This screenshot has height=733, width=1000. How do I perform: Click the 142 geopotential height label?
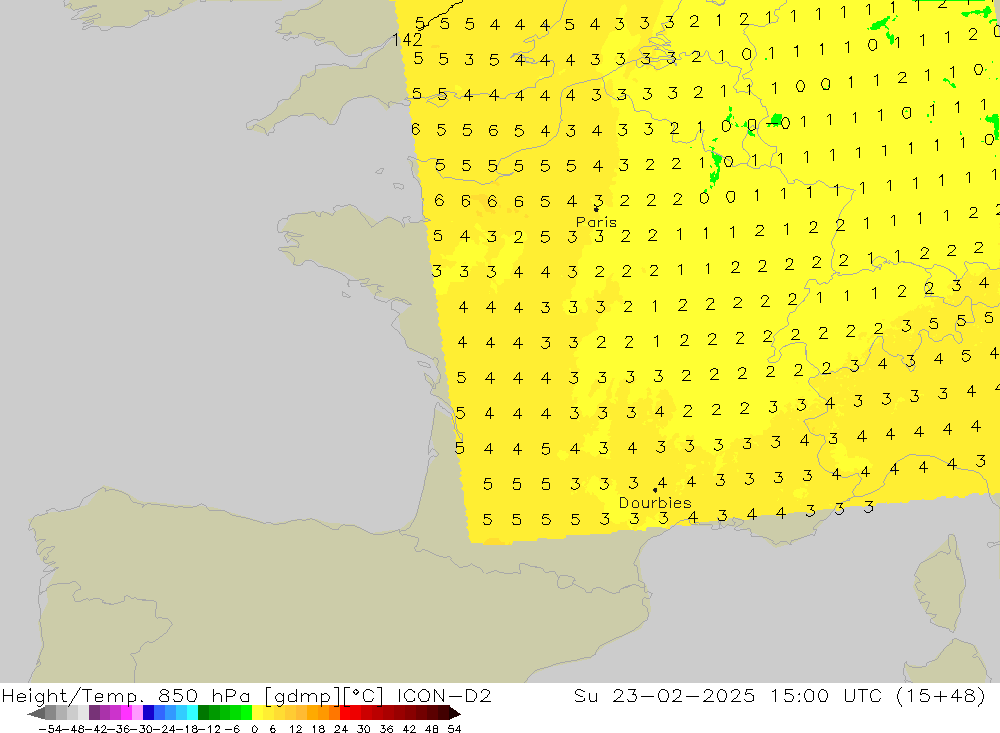[x=407, y=40]
